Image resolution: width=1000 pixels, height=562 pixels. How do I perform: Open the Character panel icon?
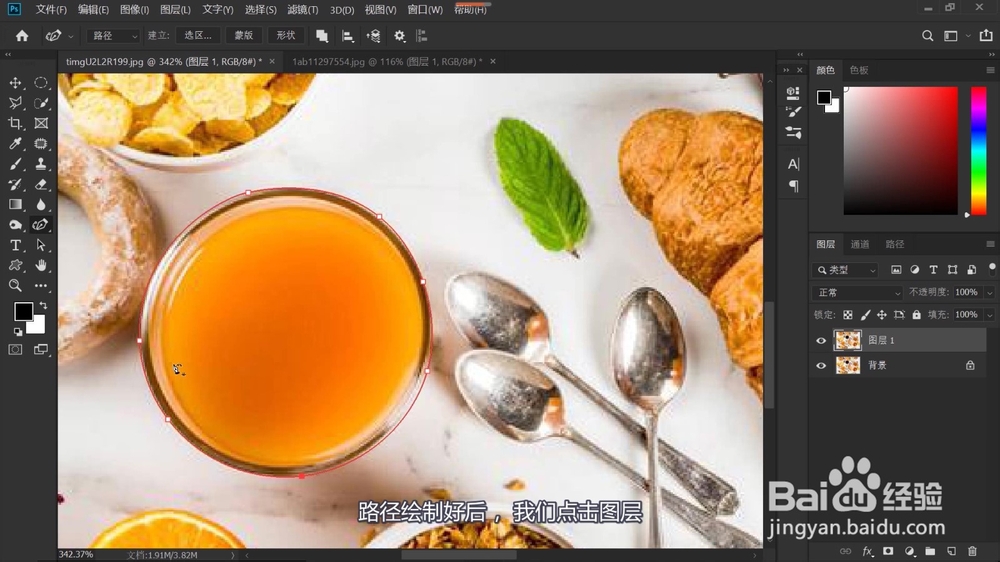pyautogui.click(x=793, y=164)
